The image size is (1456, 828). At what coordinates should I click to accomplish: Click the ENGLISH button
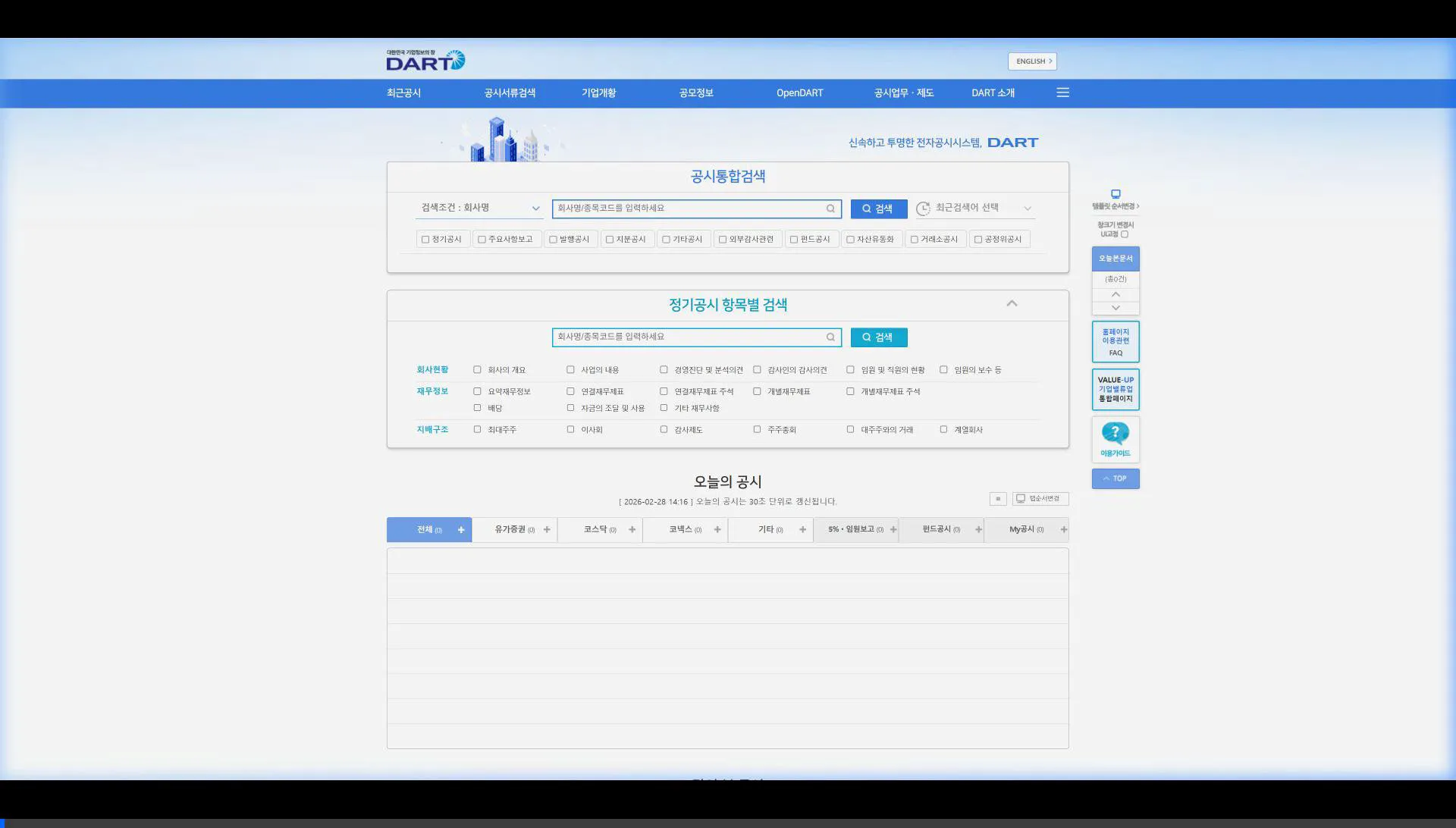click(x=1032, y=61)
